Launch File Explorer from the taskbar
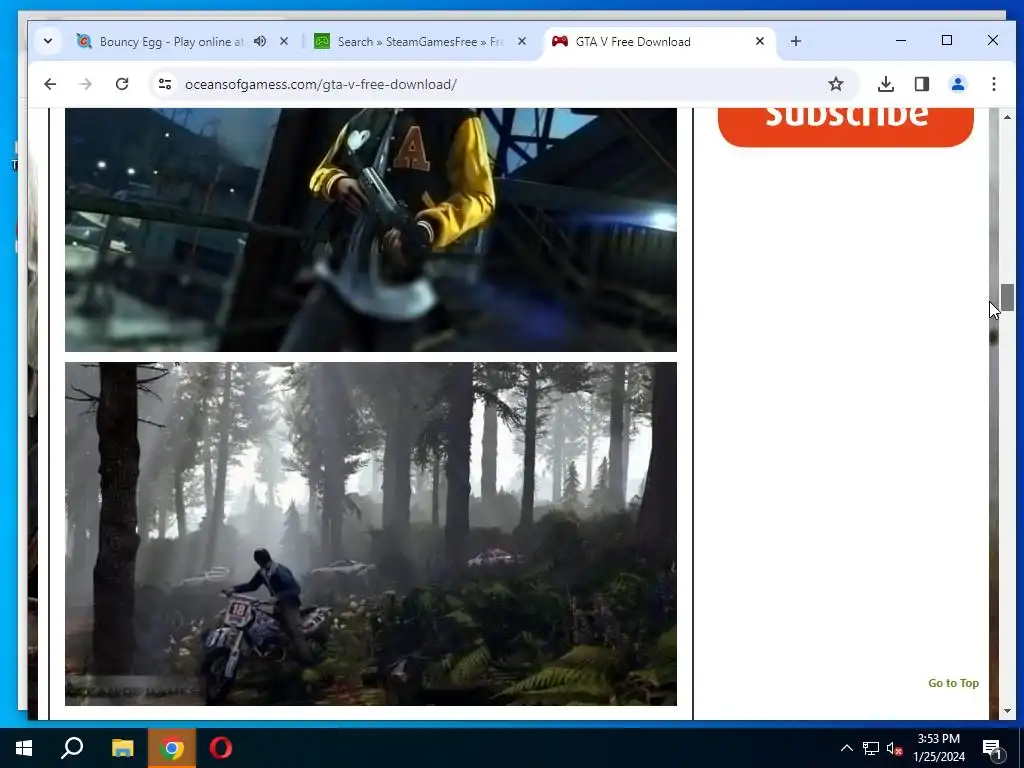The image size is (1024, 768). tap(122, 748)
